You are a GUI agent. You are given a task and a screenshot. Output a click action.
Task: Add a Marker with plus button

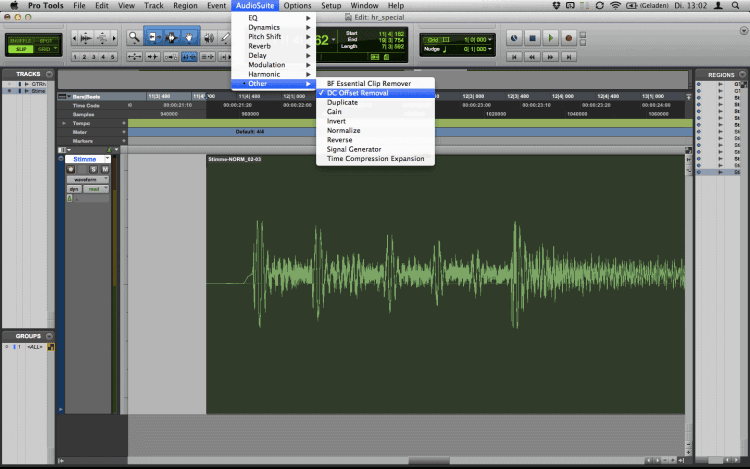point(124,141)
